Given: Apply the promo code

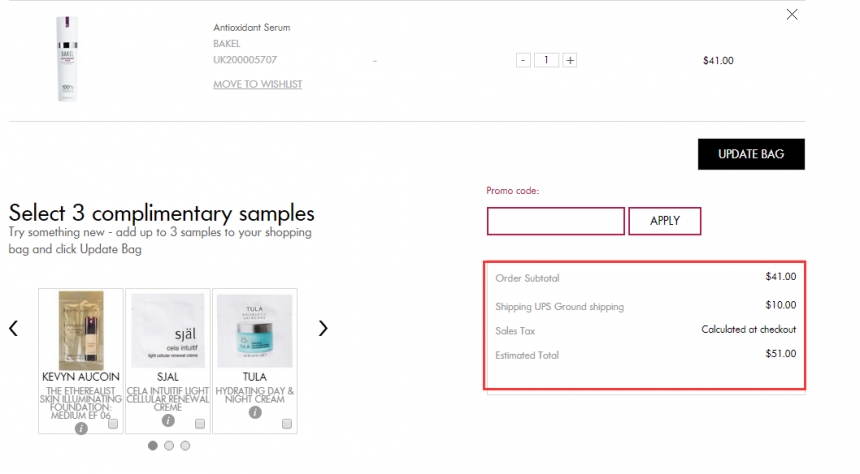Looking at the screenshot, I should (665, 221).
